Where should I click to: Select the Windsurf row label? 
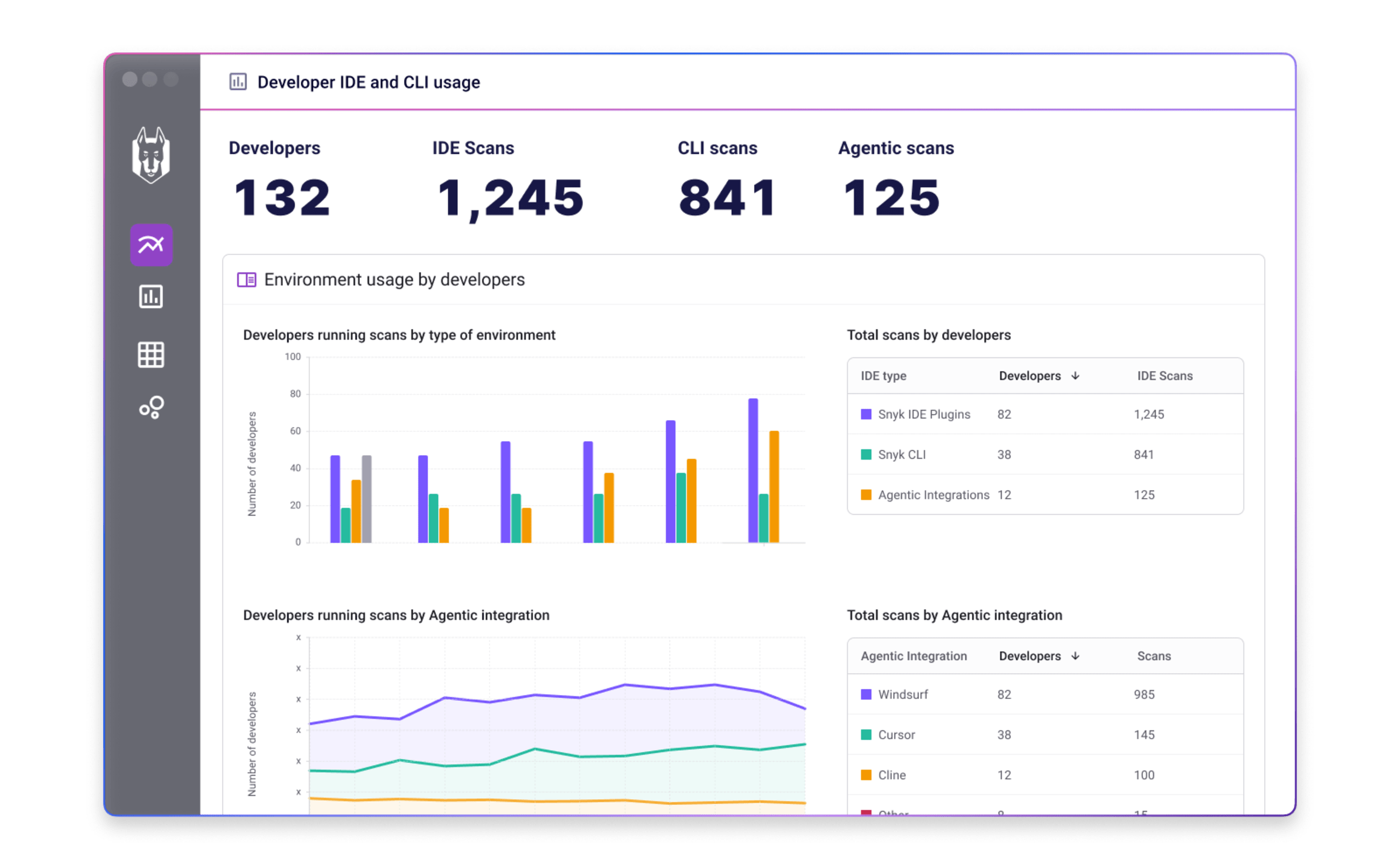(903, 695)
